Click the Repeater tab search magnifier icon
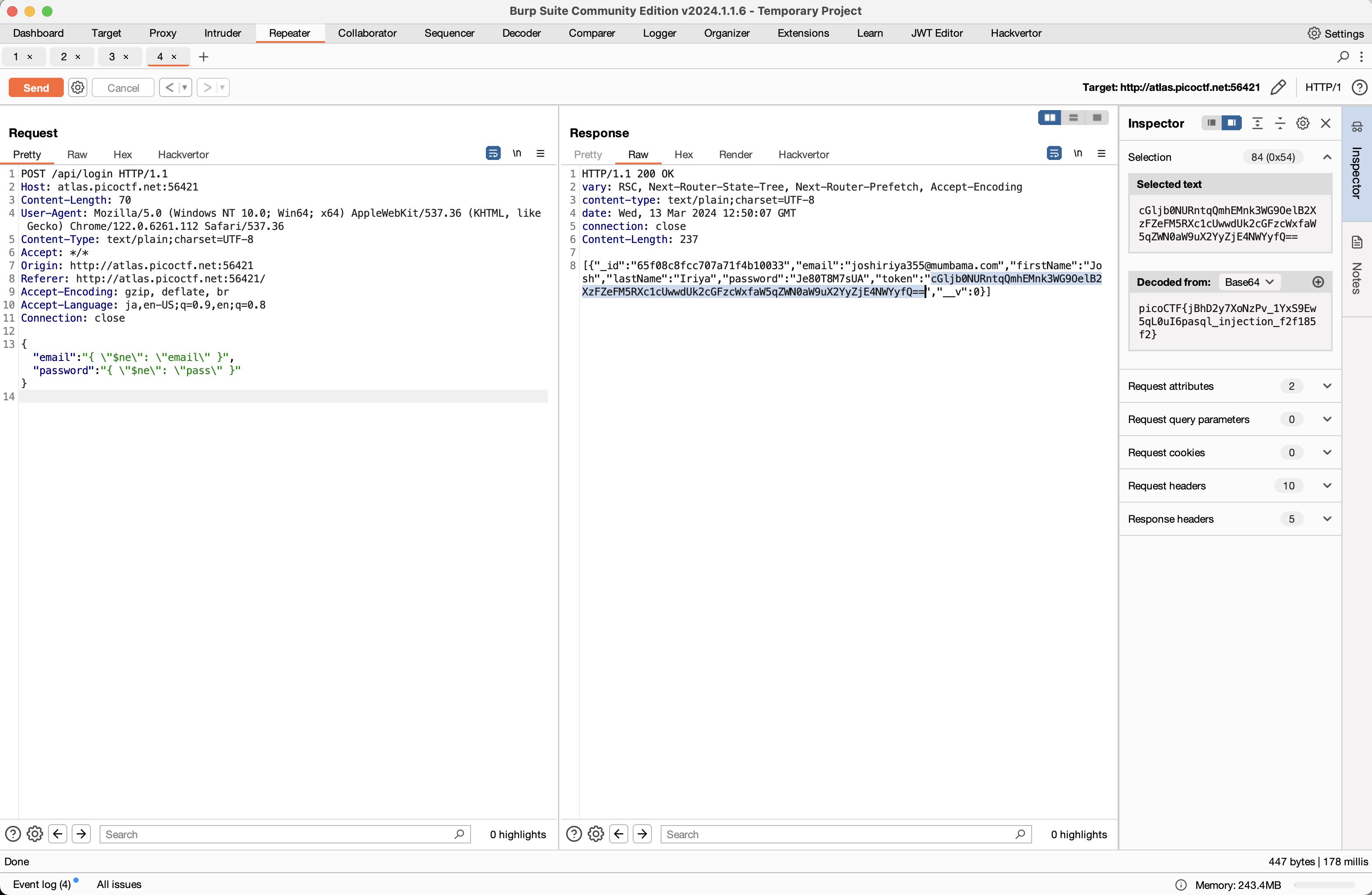Image resolution: width=1372 pixels, height=895 pixels. [x=1343, y=56]
